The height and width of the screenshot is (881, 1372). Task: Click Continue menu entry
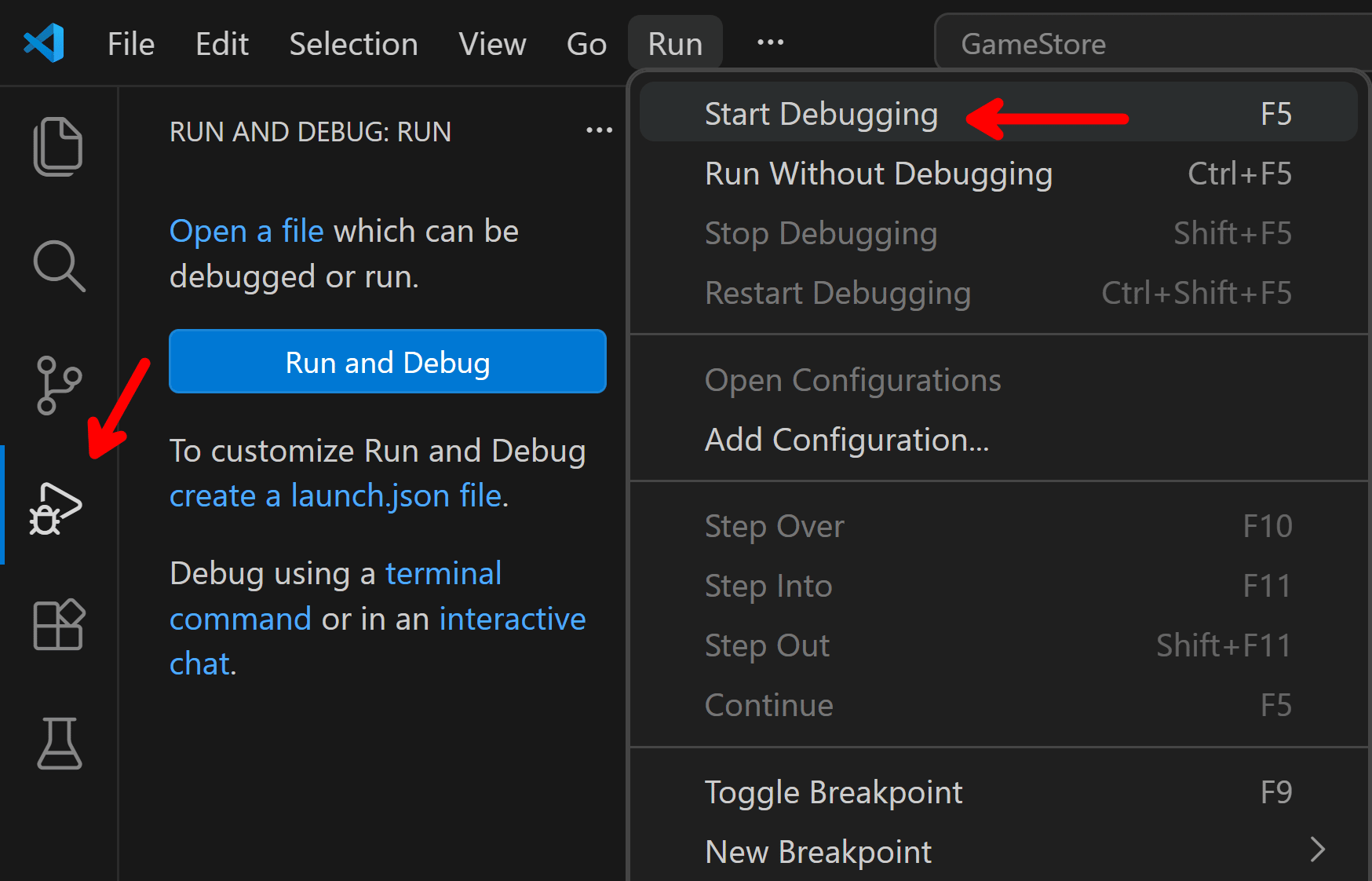[x=998, y=705]
